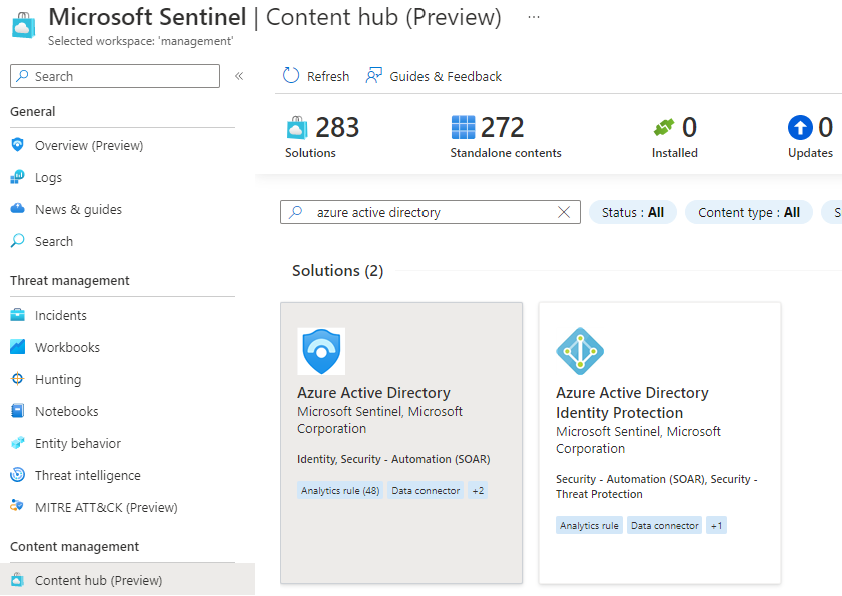The height and width of the screenshot is (596, 842).
Task: Click the Standalone contents grid icon
Action: pos(463,128)
